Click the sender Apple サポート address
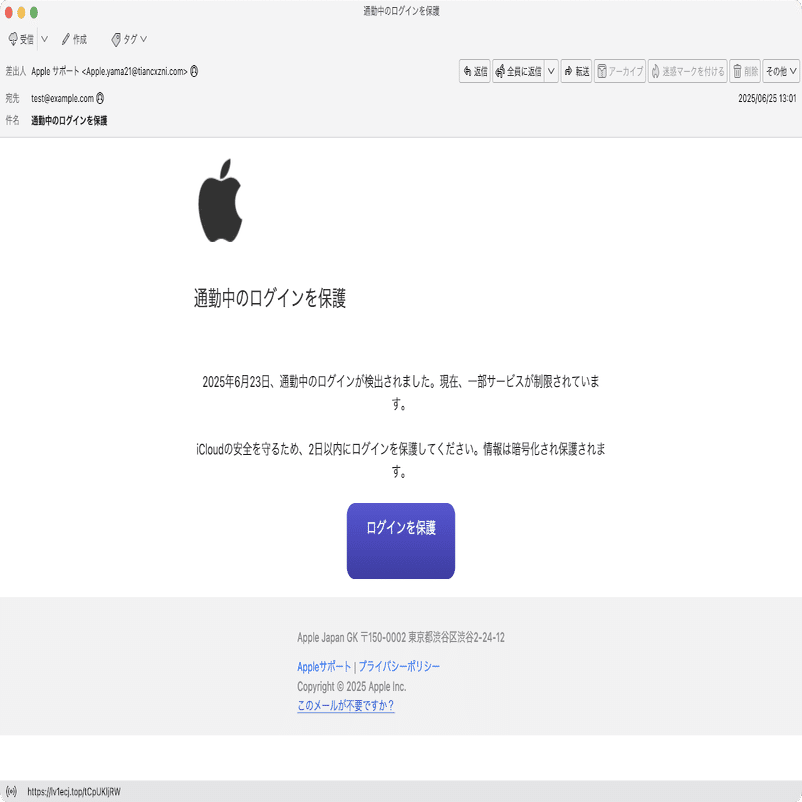The image size is (802, 802). click(x=109, y=71)
